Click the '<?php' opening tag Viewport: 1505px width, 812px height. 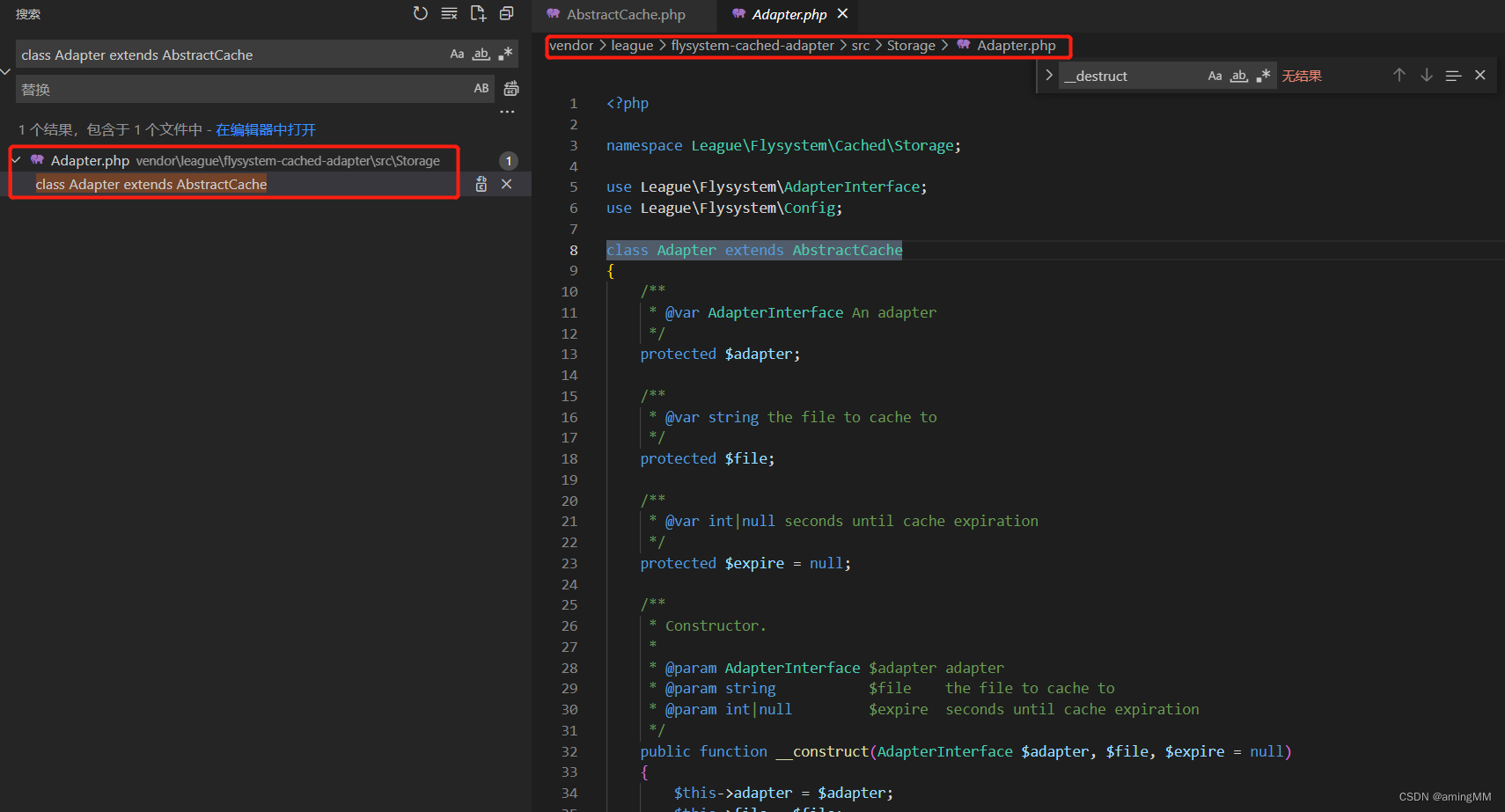click(x=628, y=103)
